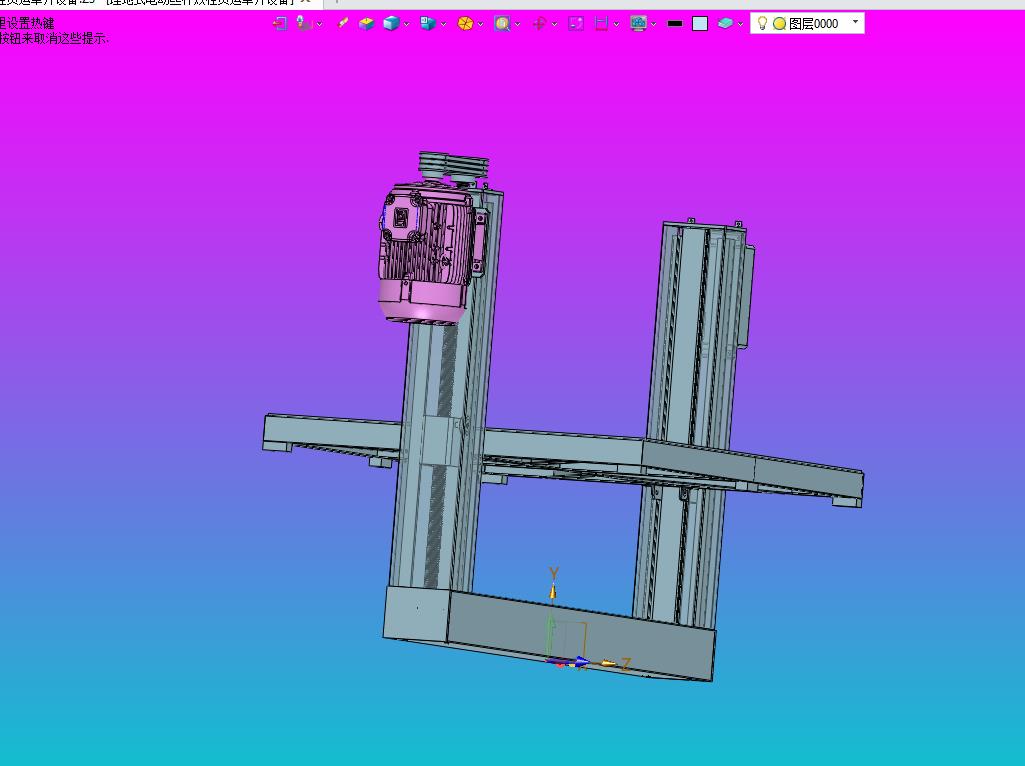The width and height of the screenshot is (1025, 766).
Task: Click the red rotate/pan axes icon
Action: (x=539, y=24)
